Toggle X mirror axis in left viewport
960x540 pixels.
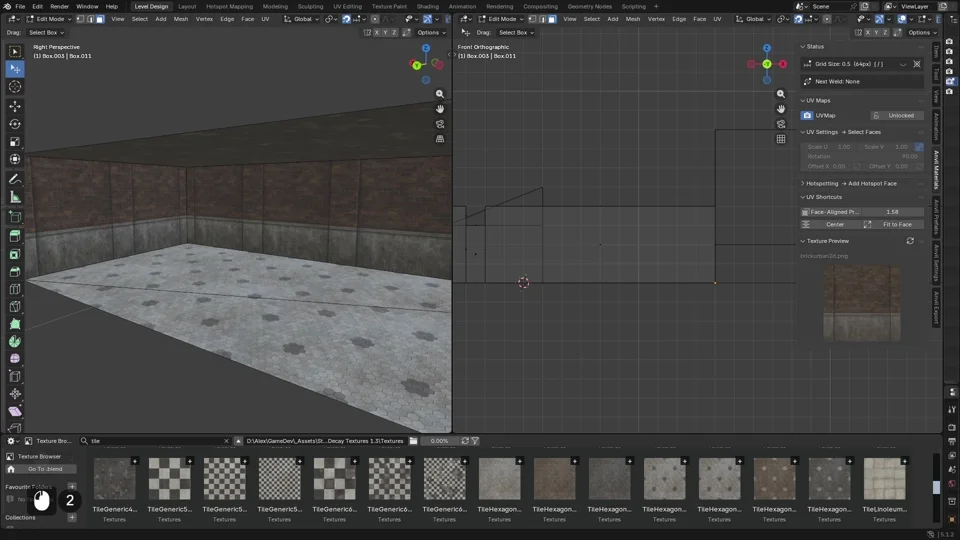(x=377, y=32)
